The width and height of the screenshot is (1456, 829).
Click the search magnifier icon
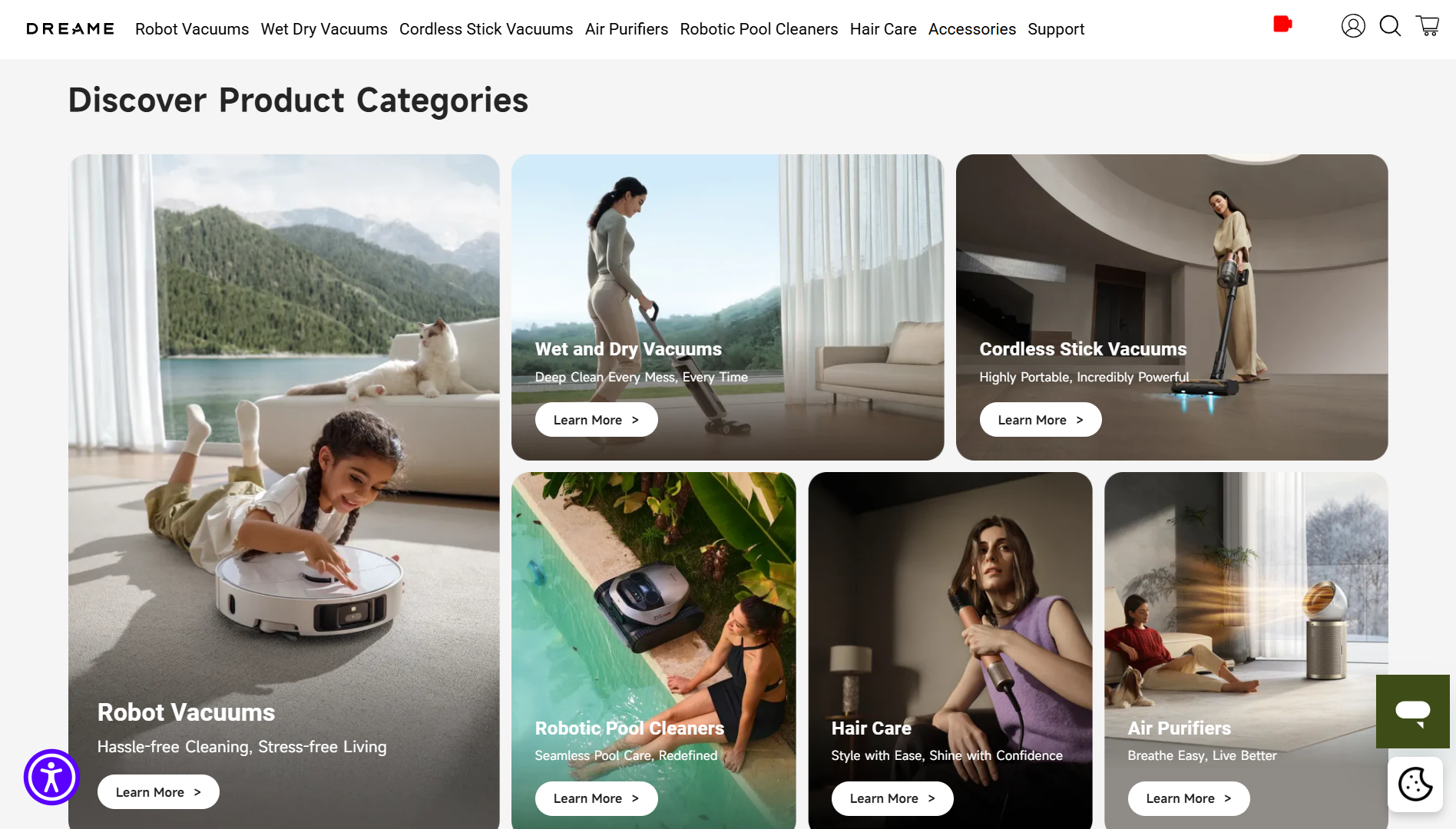coord(1390,26)
